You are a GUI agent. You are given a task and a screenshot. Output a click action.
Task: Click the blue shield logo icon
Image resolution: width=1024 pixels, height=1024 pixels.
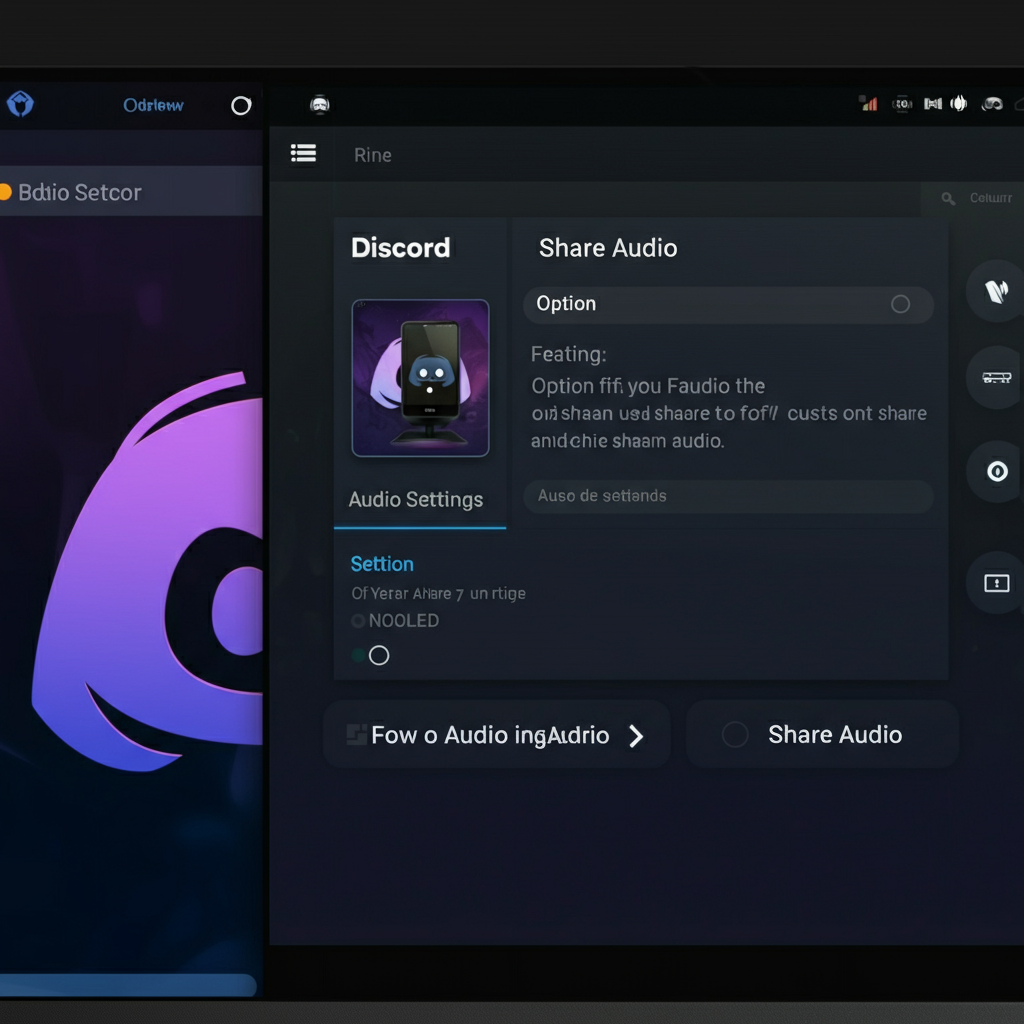[20, 104]
